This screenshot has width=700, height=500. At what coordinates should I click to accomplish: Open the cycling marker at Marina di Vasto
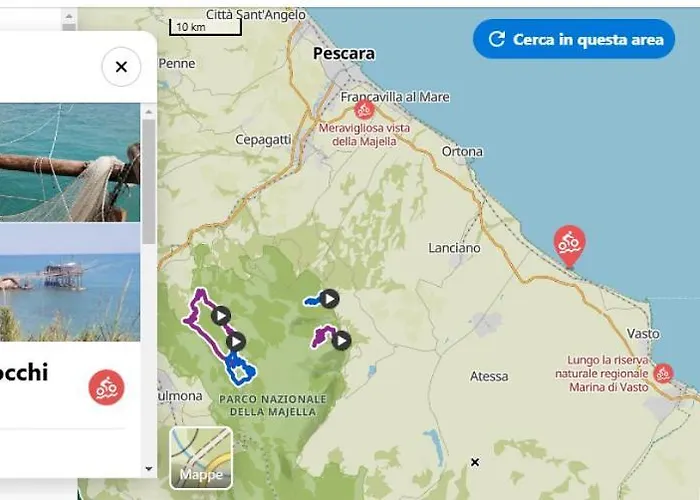tap(662, 373)
